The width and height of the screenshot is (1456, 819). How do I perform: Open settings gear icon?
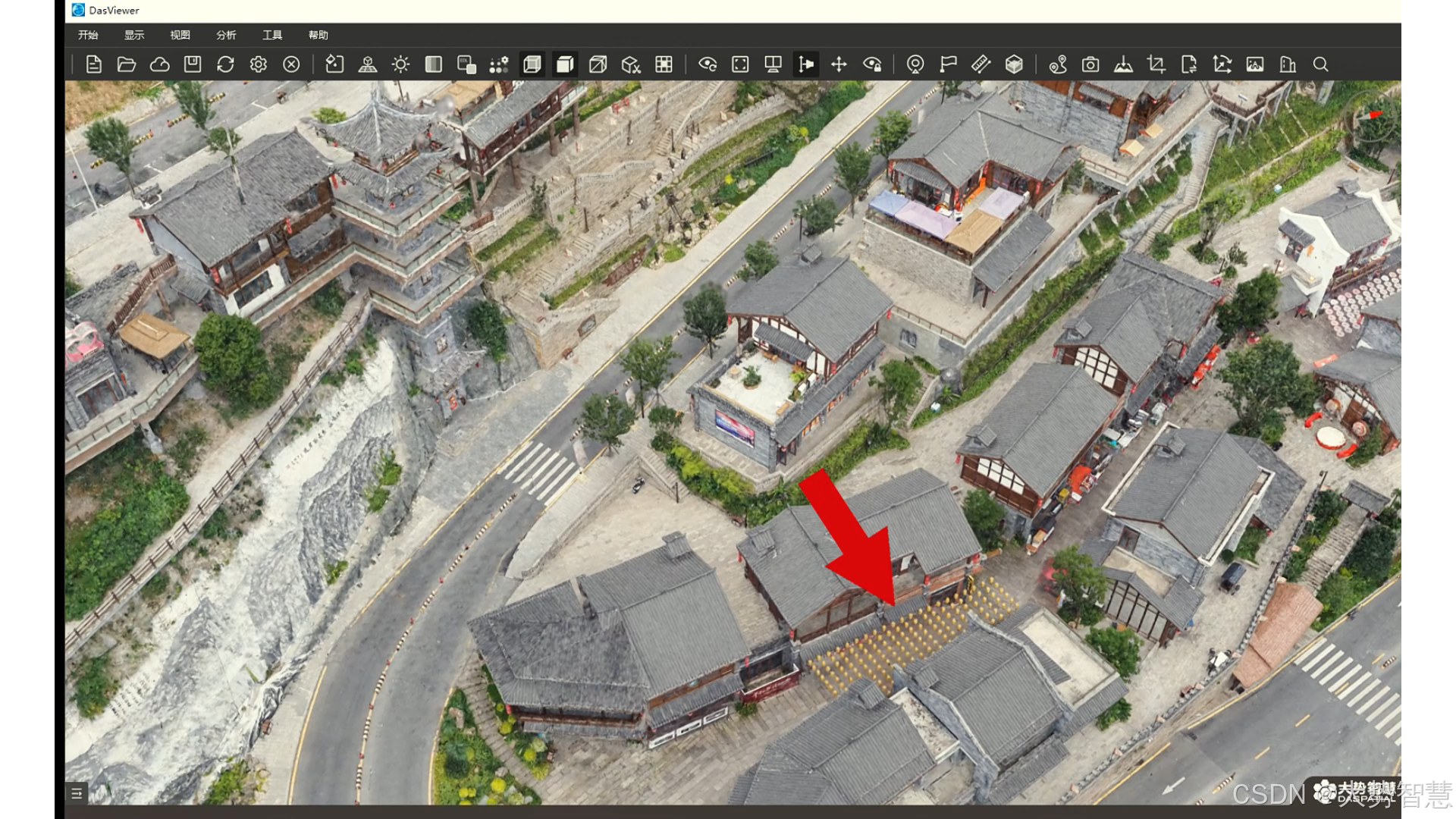[x=259, y=64]
